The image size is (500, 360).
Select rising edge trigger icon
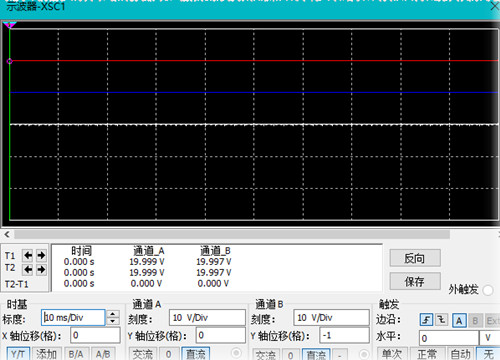point(426,320)
